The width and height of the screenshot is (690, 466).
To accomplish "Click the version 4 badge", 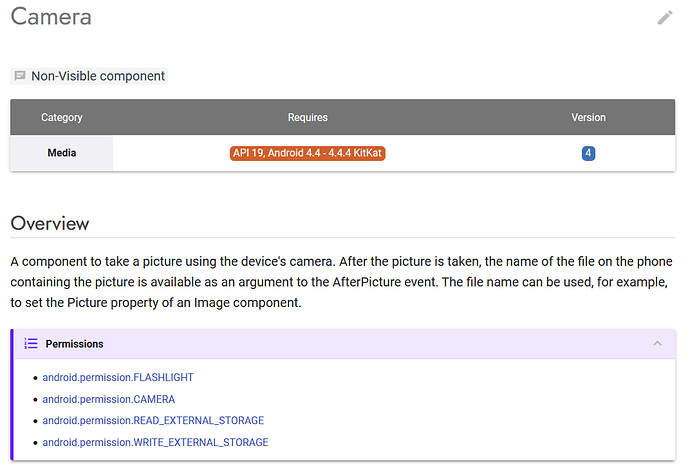I will (x=588, y=153).
